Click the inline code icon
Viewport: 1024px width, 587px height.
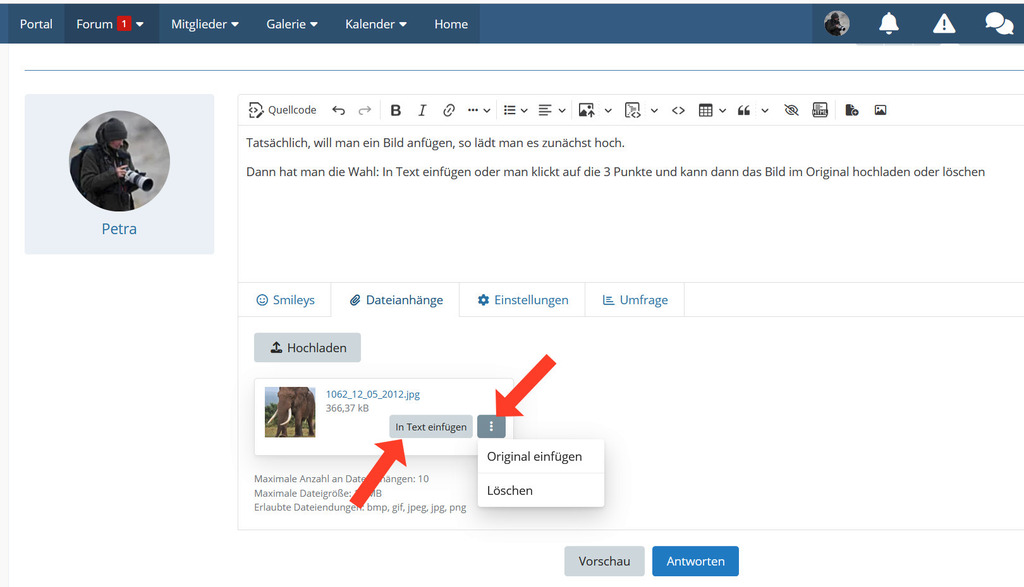click(678, 110)
